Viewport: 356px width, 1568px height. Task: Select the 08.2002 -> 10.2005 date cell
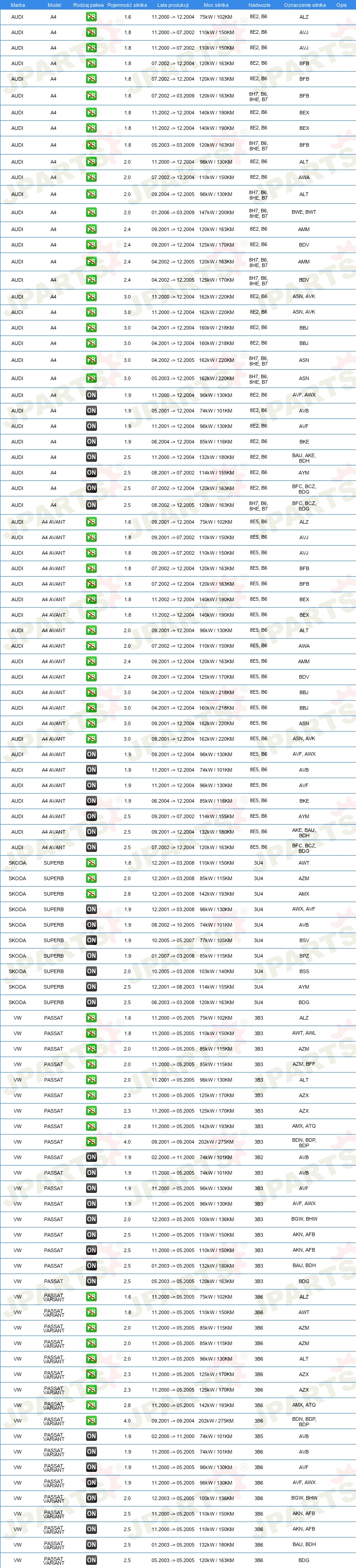pyautogui.click(x=173, y=925)
